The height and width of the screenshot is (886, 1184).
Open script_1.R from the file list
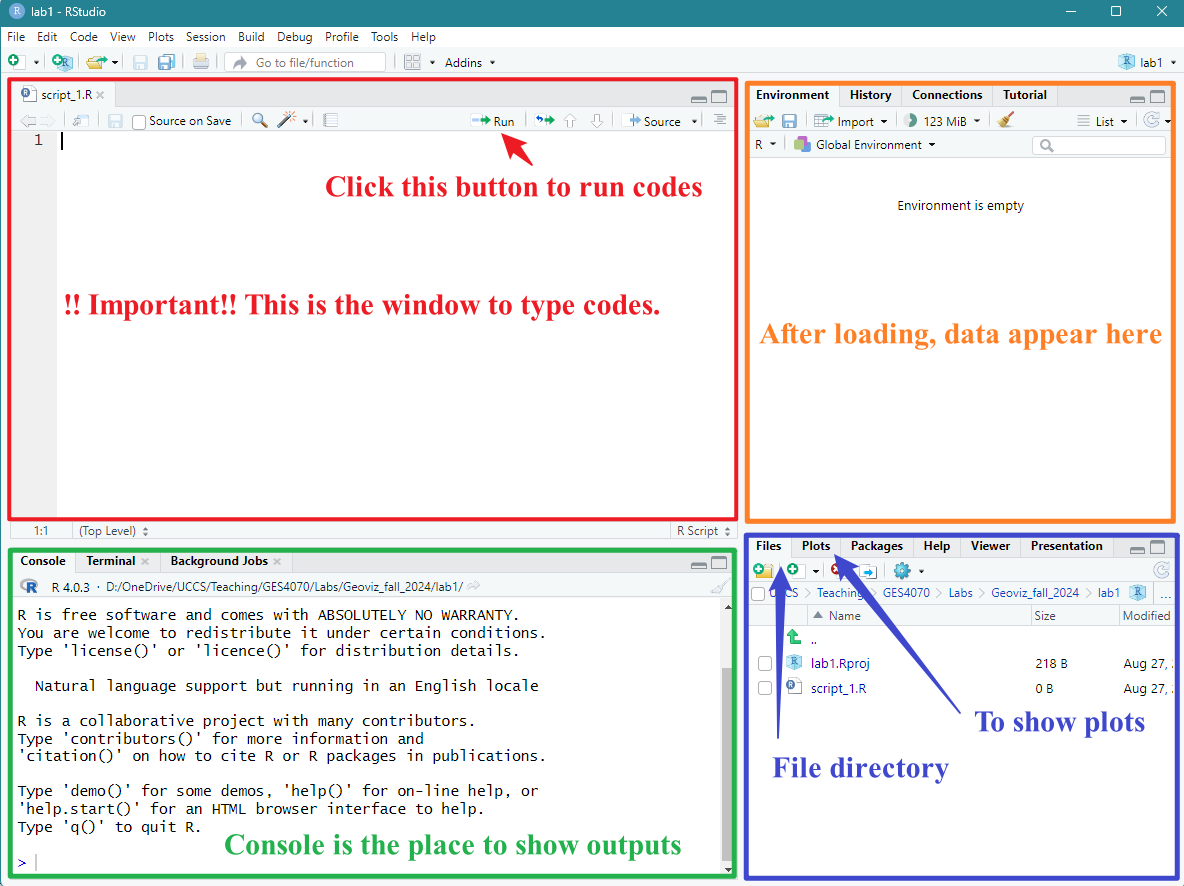[x=838, y=688]
